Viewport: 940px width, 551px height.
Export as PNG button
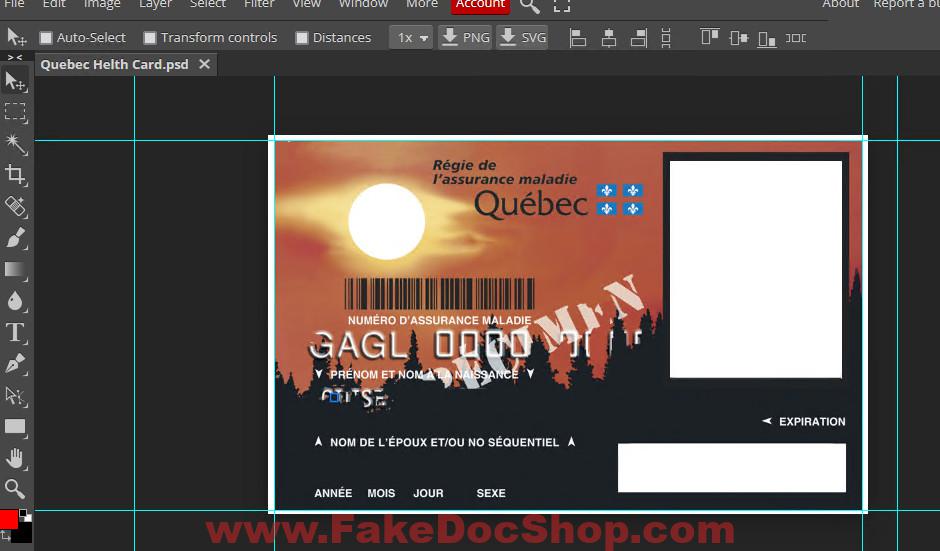pyautogui.click(x=465, y=38)
